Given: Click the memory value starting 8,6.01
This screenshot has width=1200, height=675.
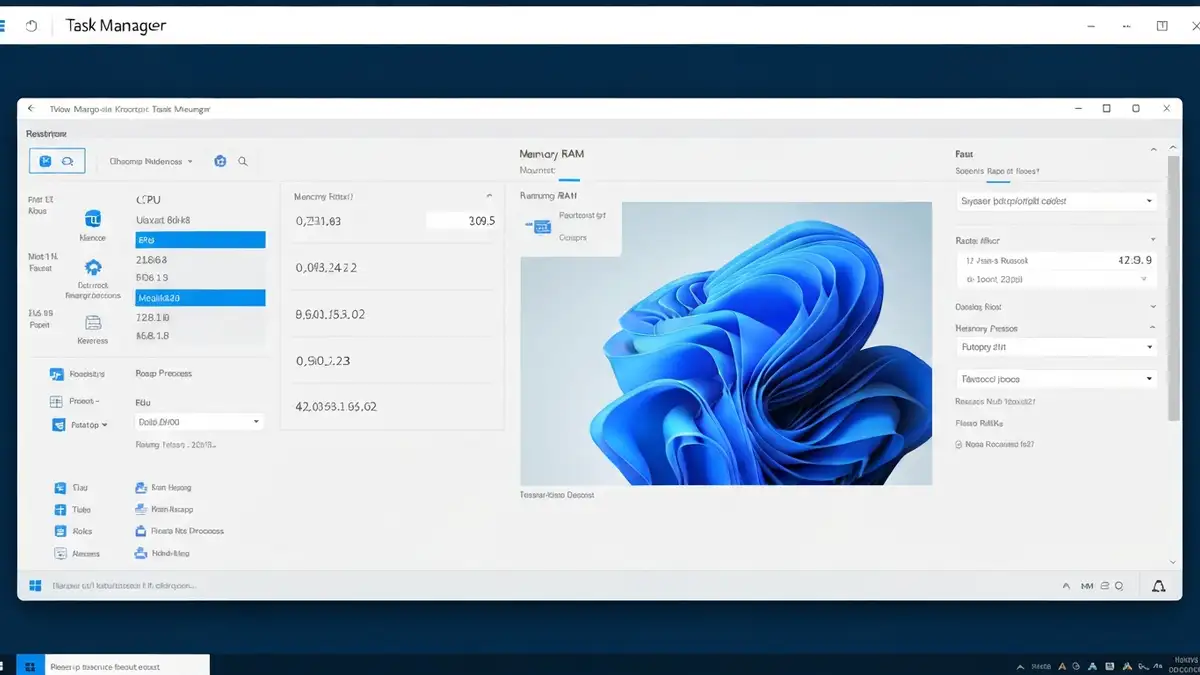Looking at the screenshot, I should (x=331, y=314).
